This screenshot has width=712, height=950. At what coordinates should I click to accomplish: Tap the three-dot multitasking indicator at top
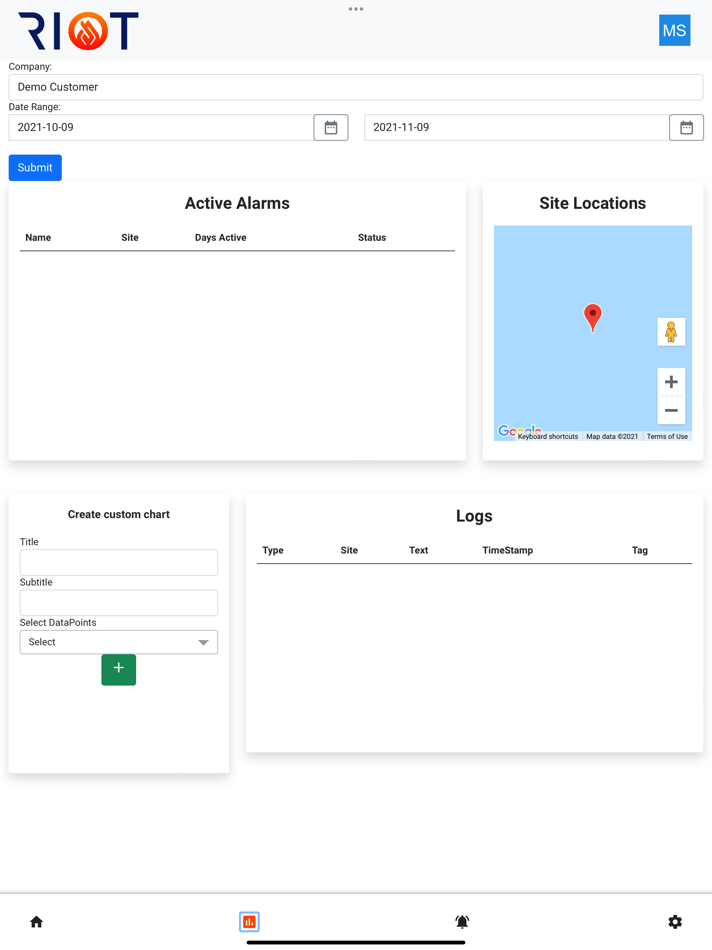(356, 9)
